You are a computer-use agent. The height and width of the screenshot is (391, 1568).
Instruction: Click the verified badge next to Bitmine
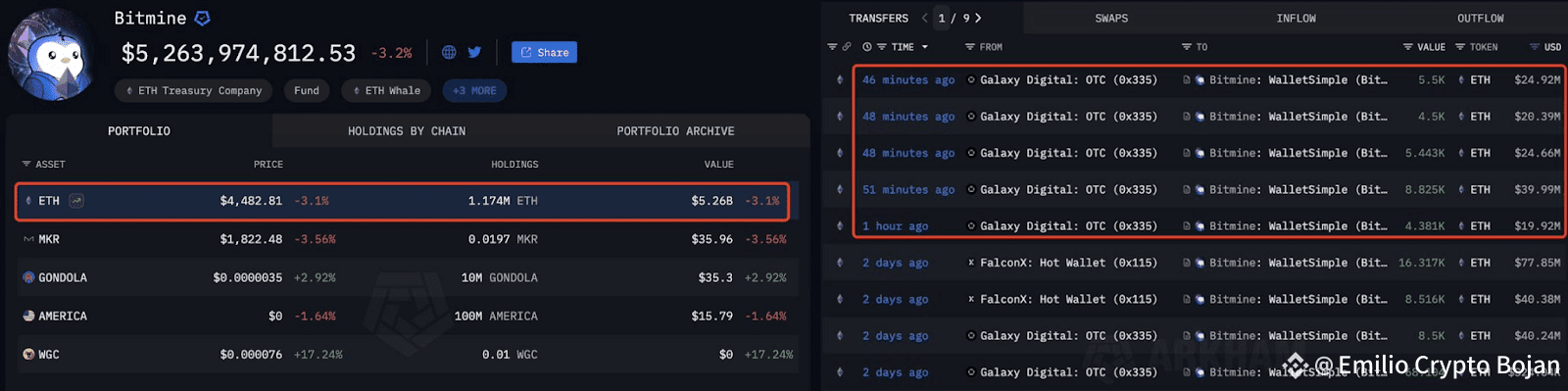[x=202, y=18]
